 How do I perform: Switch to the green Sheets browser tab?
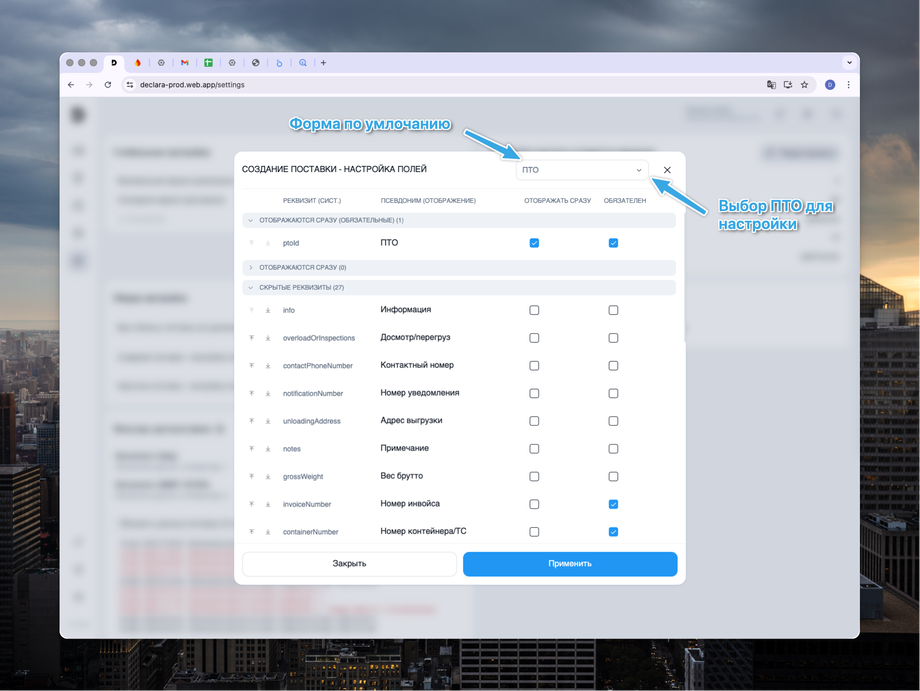tap(208, 63)
